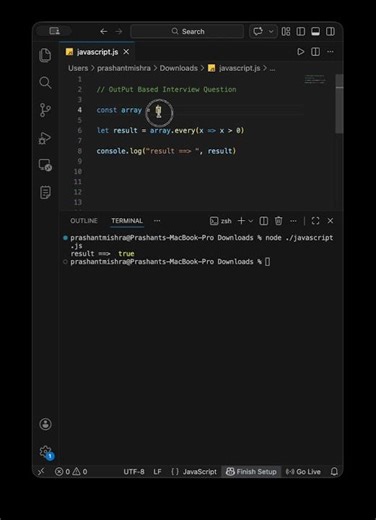The height and width of the screenshot is (520, 376).
Task: Run the code with play button
Action: (x=301, y=52)
